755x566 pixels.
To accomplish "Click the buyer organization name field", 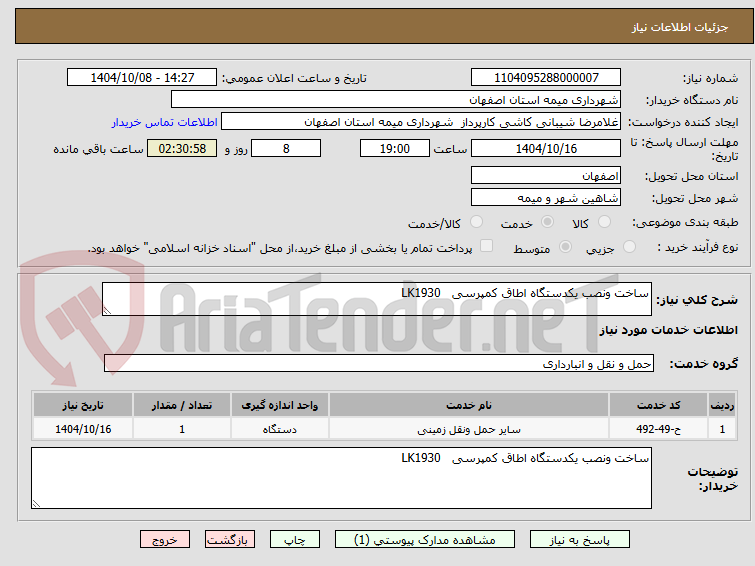I will pyautogui.click(x=396, y=100).
